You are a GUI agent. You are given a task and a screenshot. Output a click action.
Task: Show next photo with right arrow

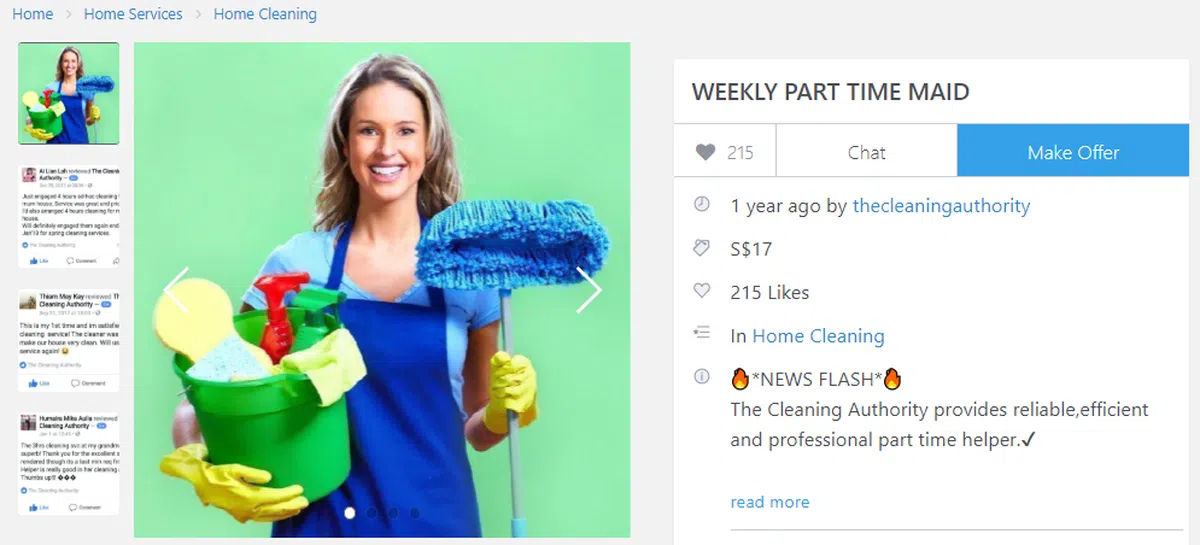coord(589,290)
